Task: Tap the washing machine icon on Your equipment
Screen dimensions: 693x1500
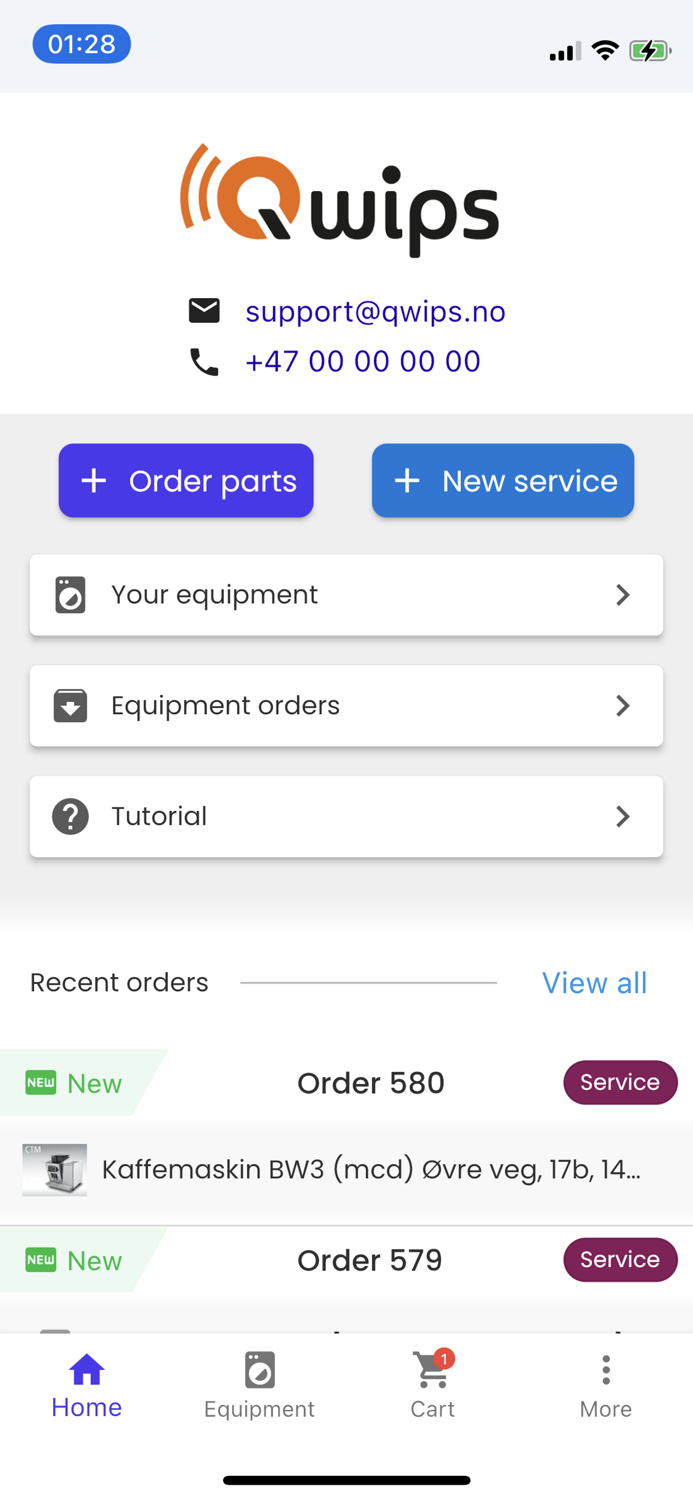Action: click(70, 594)
